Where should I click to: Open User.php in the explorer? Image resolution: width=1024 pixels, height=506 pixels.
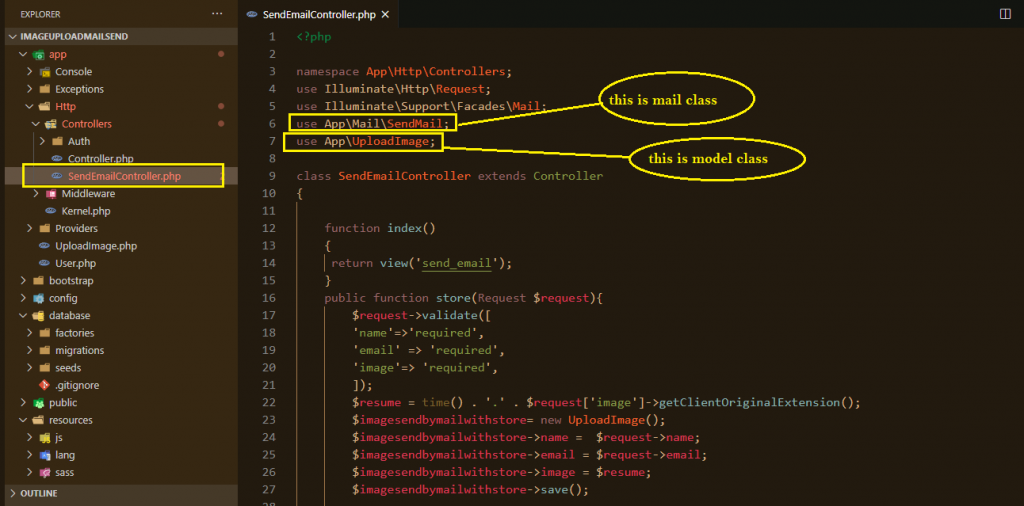75,263
